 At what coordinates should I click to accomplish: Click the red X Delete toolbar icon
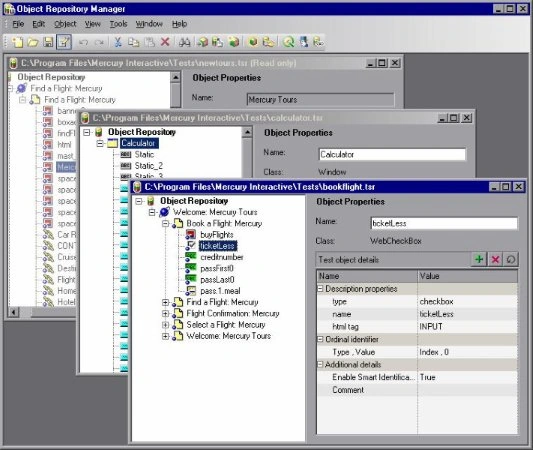[165, 42]
